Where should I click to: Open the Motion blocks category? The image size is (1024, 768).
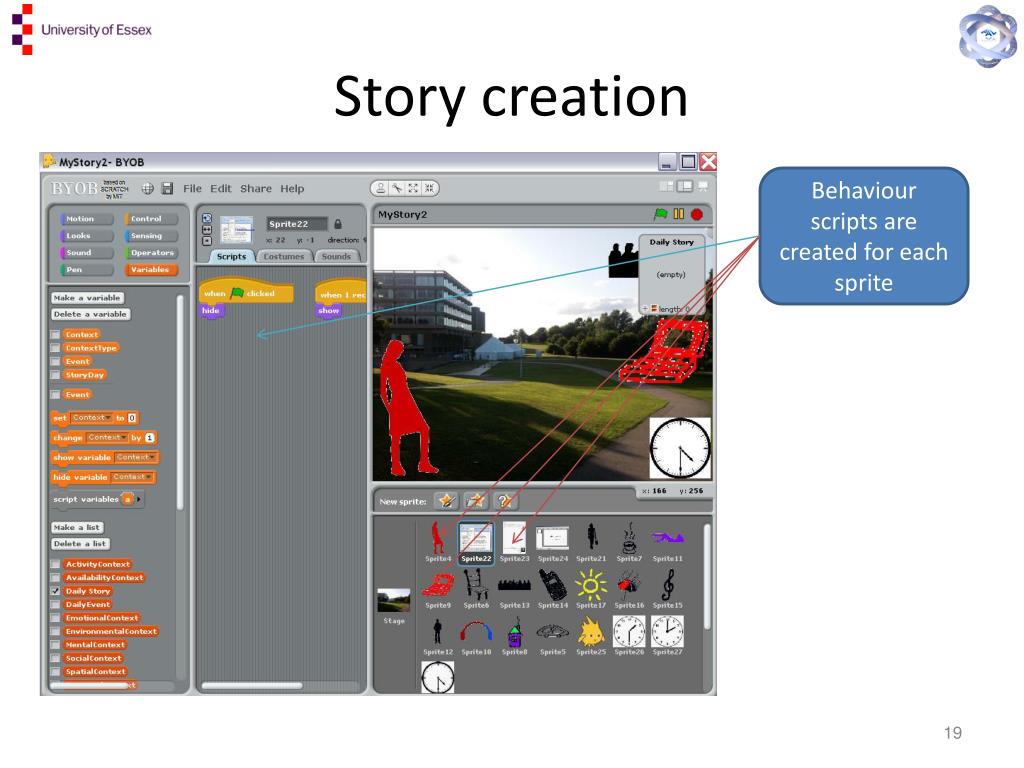tap(86, 219)
